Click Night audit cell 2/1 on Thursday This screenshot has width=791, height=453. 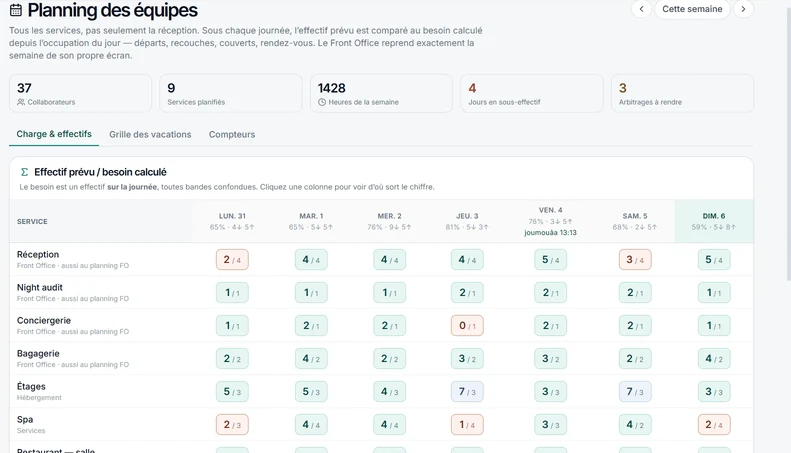point(467,293)
